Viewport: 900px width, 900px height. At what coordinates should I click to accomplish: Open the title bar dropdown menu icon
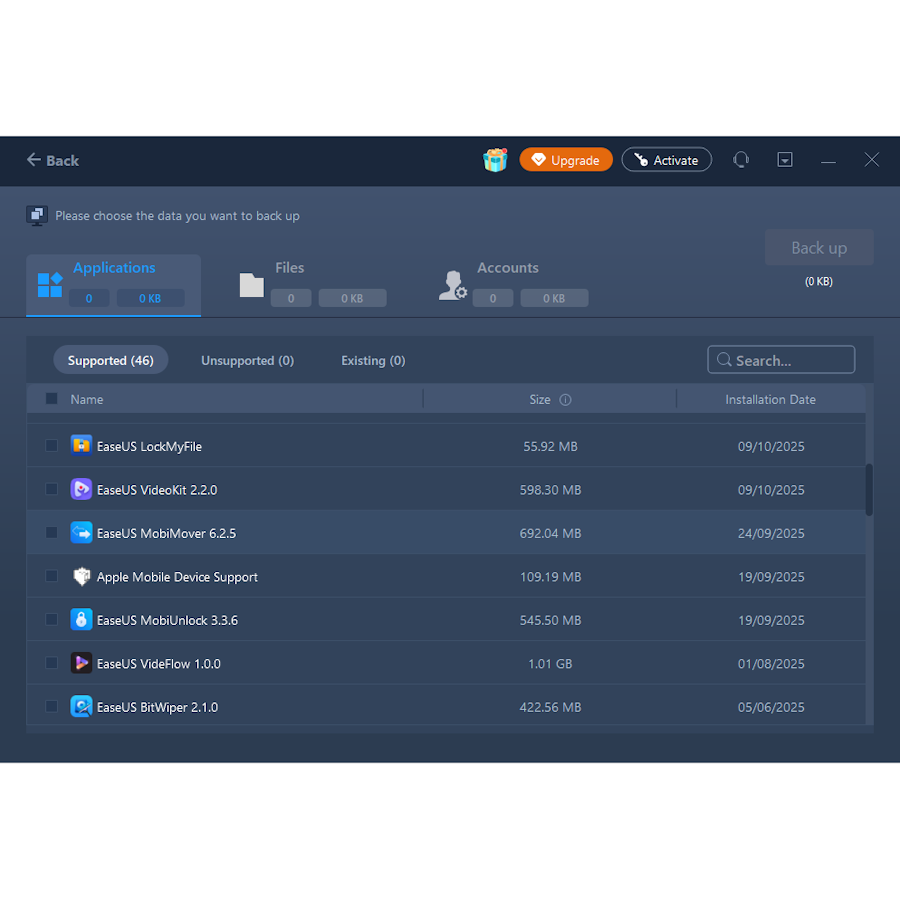[x=785, y=160]
